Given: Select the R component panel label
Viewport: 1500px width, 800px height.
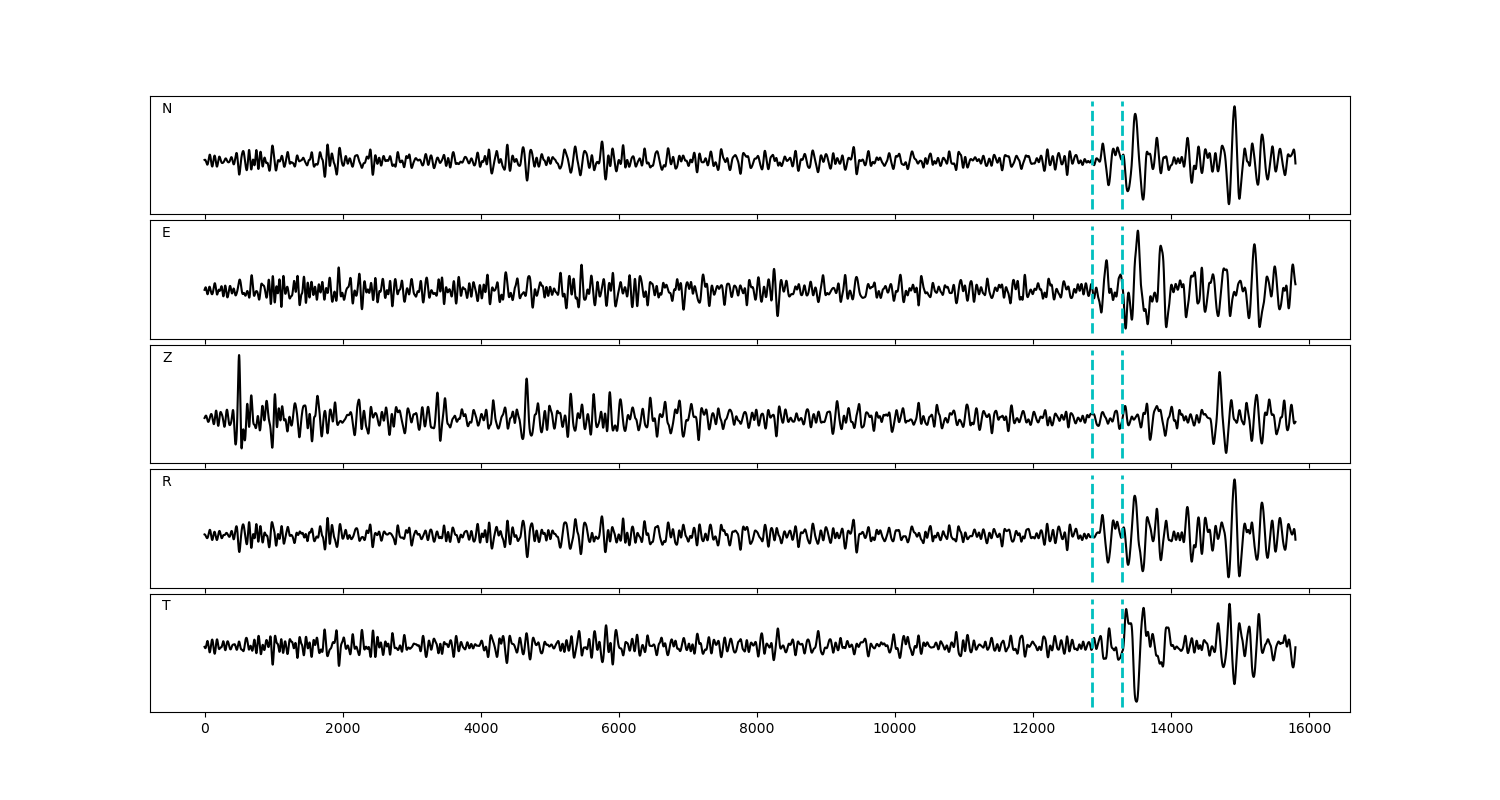Looking at the screenshot, I should point(167,482).
